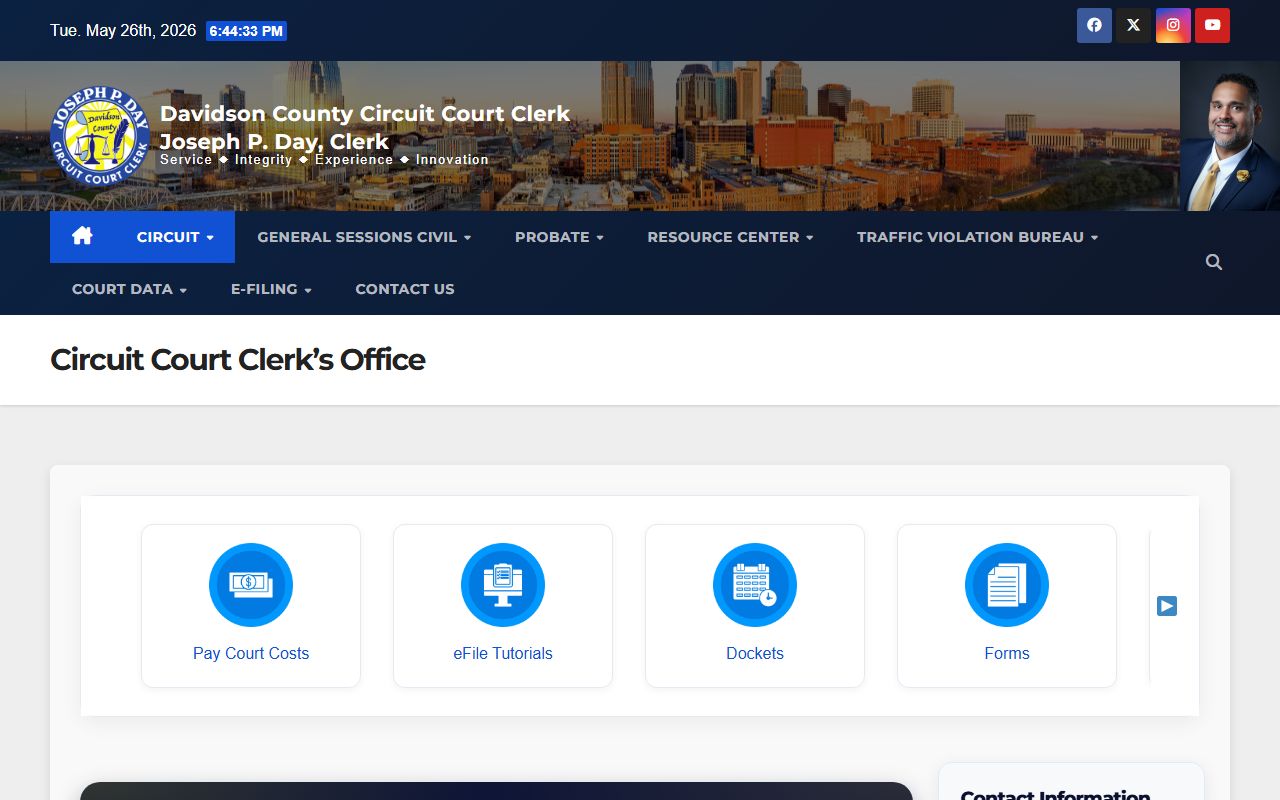1280x800 pixels.
Task: Click the Dockets calendar icon
Action: point(755,585)
